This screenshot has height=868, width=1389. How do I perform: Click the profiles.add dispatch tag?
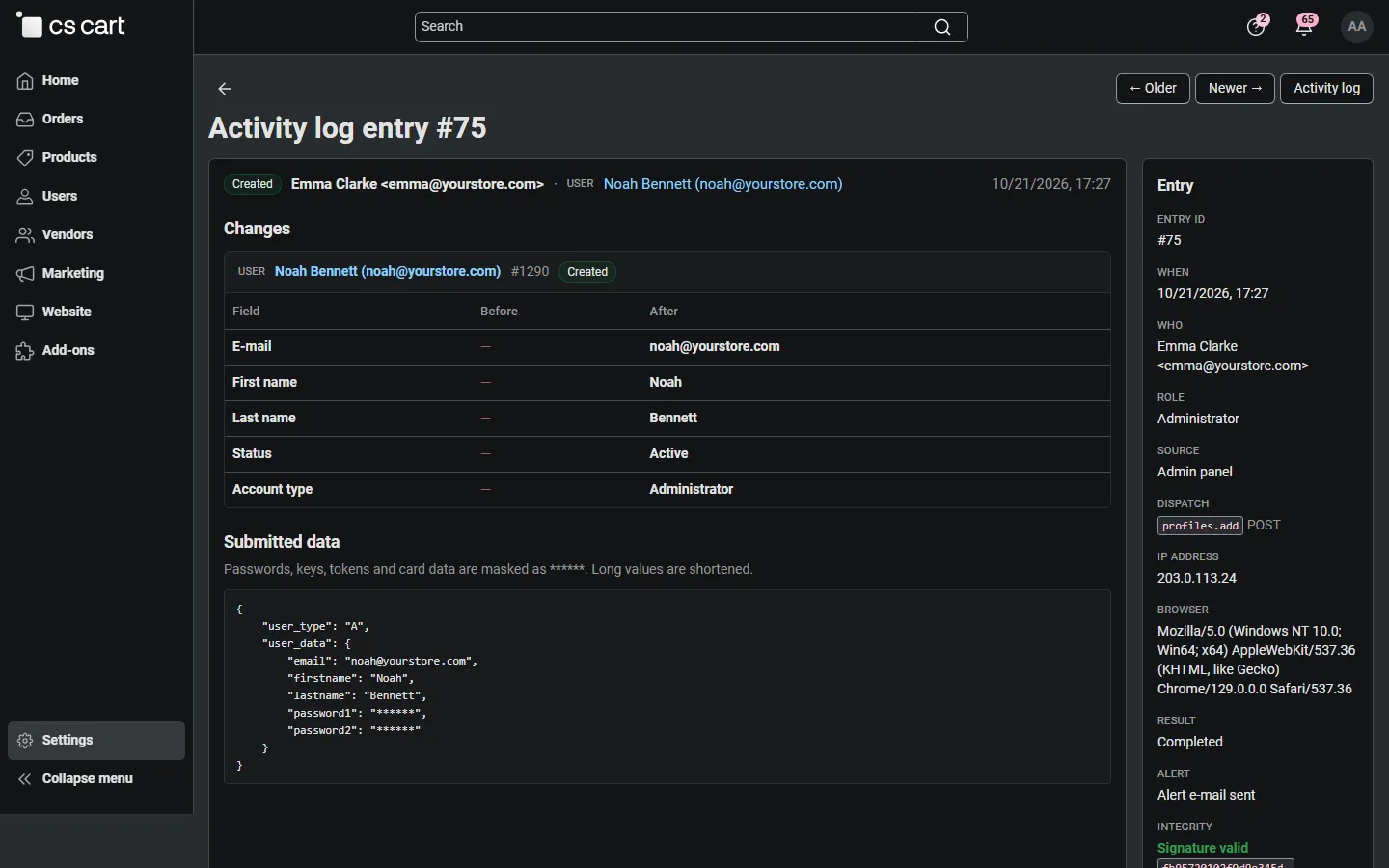pyautogui.click(x=1200, y=526)
